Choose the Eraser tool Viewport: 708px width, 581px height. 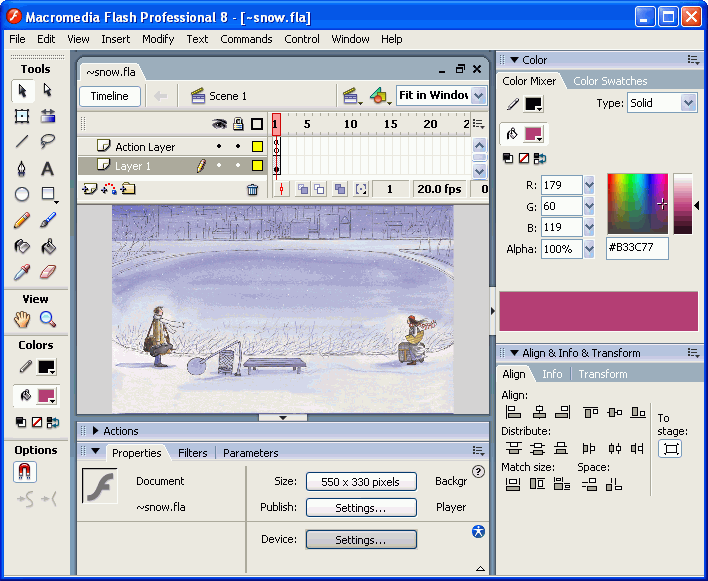pos(47,272)
